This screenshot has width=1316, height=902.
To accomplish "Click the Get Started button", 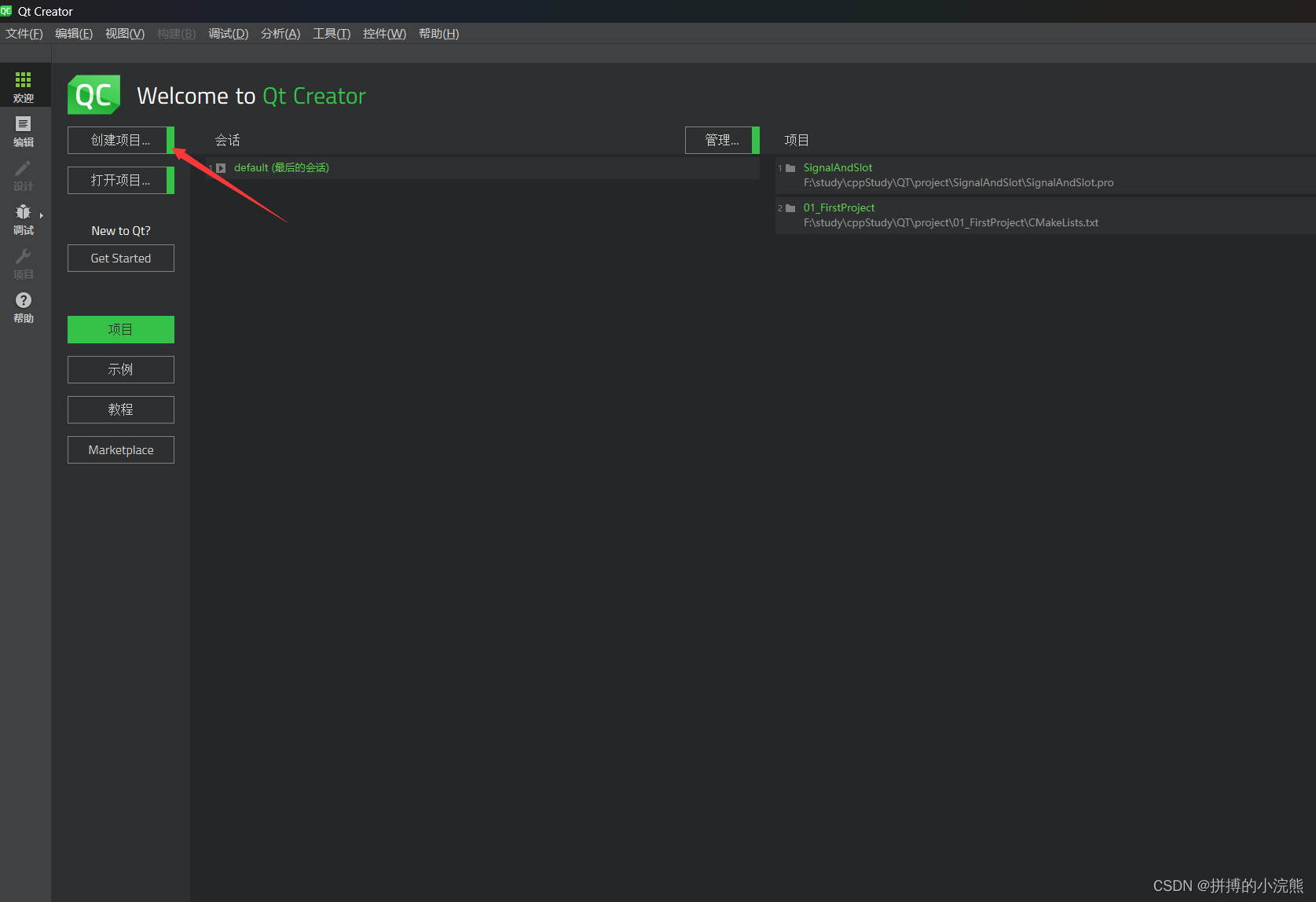I will pos(121,258).
